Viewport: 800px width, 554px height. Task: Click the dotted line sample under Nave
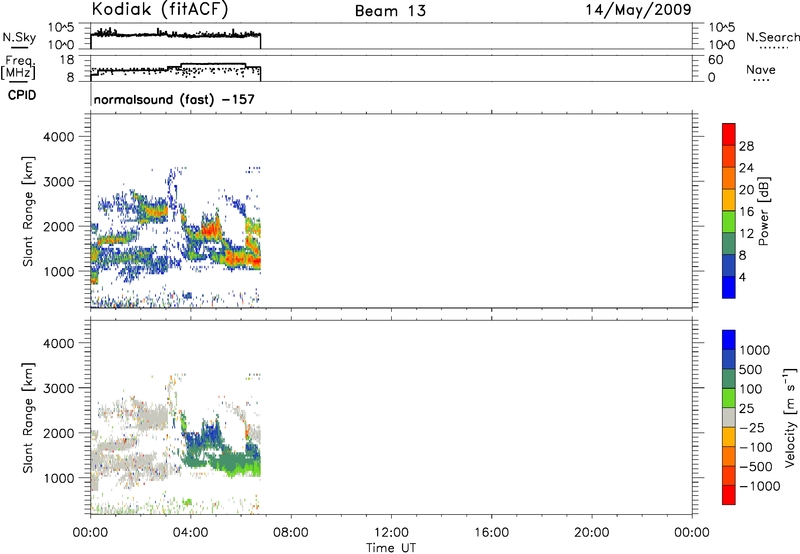pyautogui.click(x=761, y=80)
